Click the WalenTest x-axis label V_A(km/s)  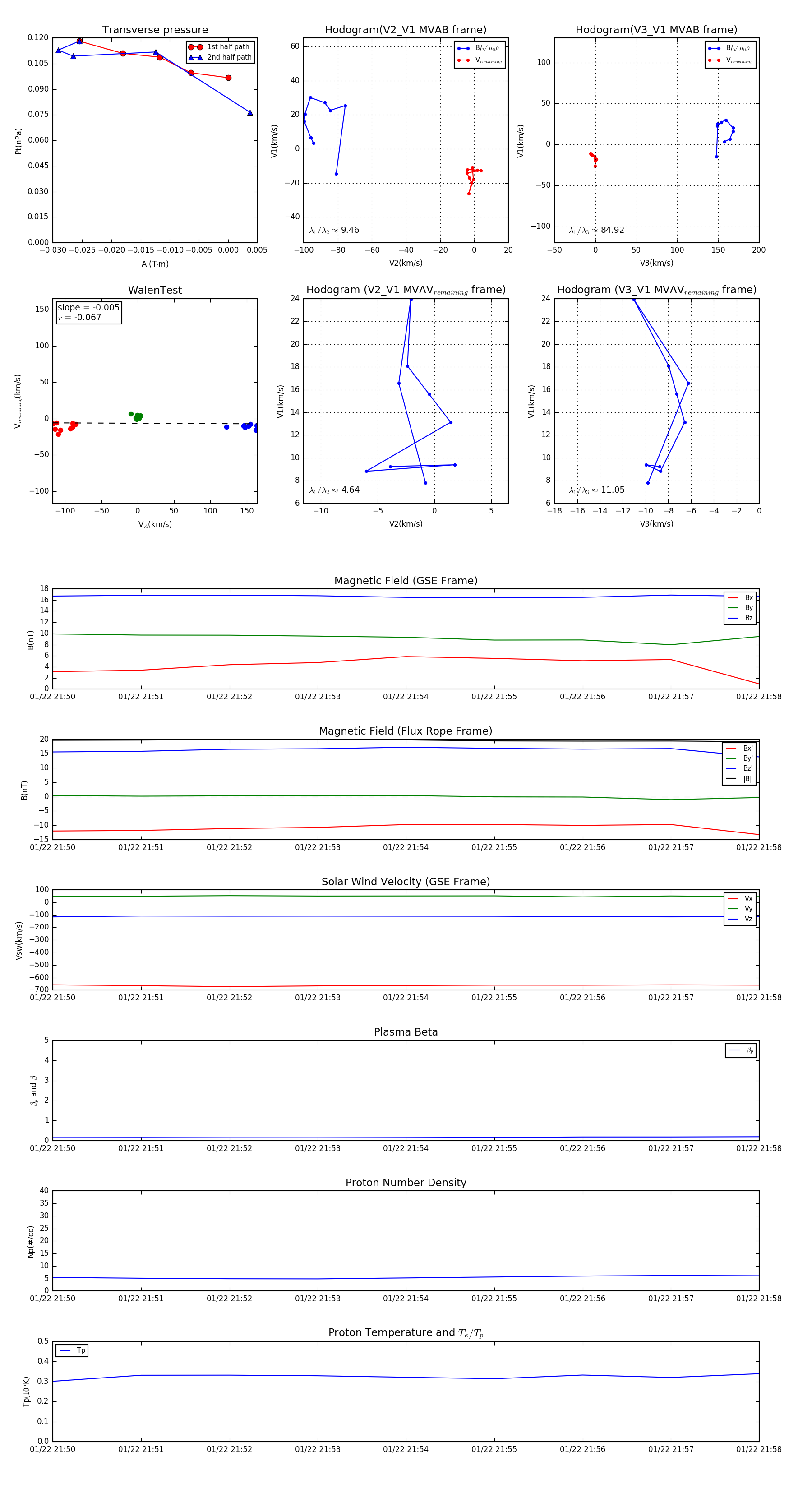click(x=155, y=524)
